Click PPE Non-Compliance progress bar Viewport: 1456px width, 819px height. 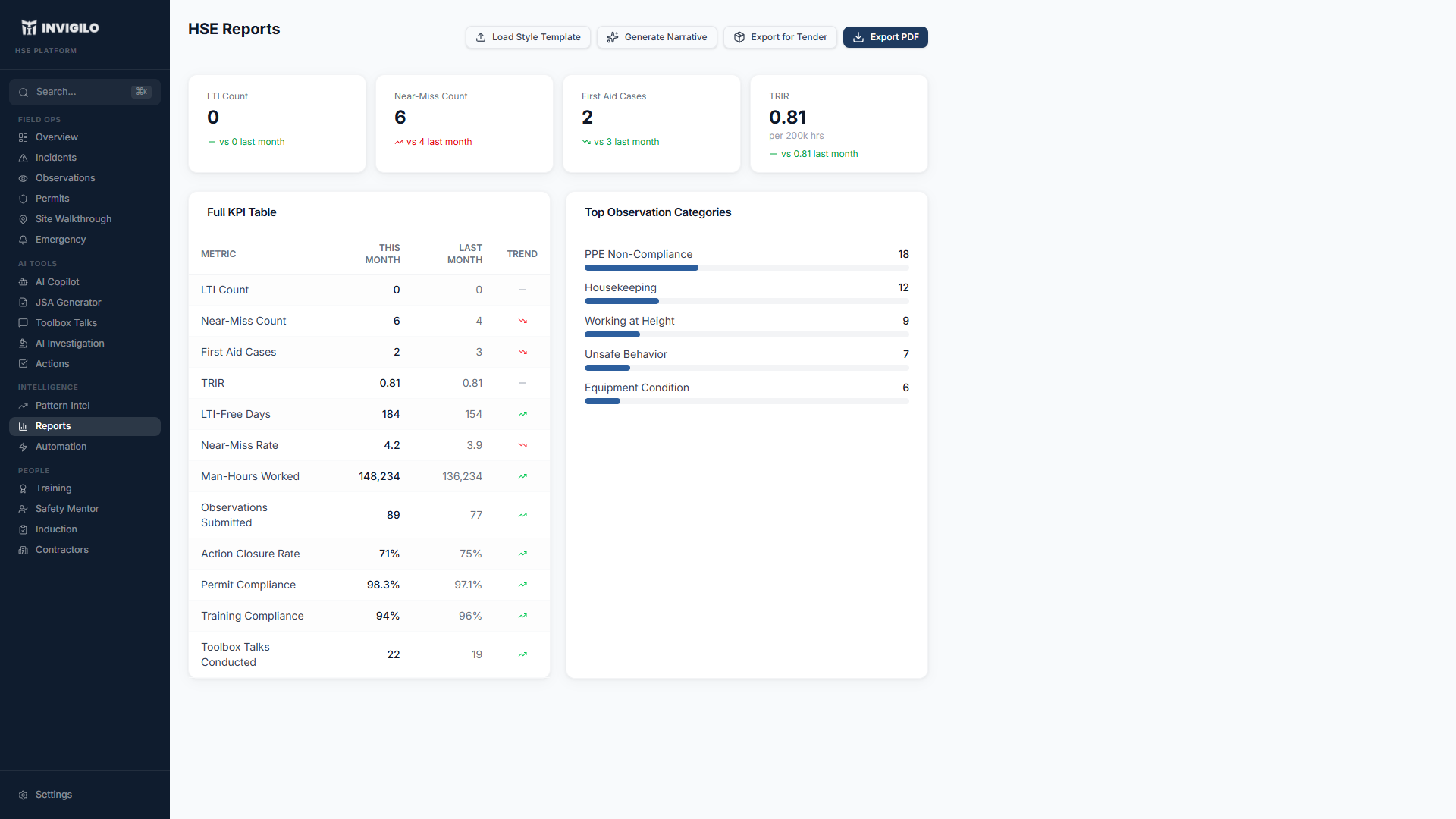(x=747, y=268)
